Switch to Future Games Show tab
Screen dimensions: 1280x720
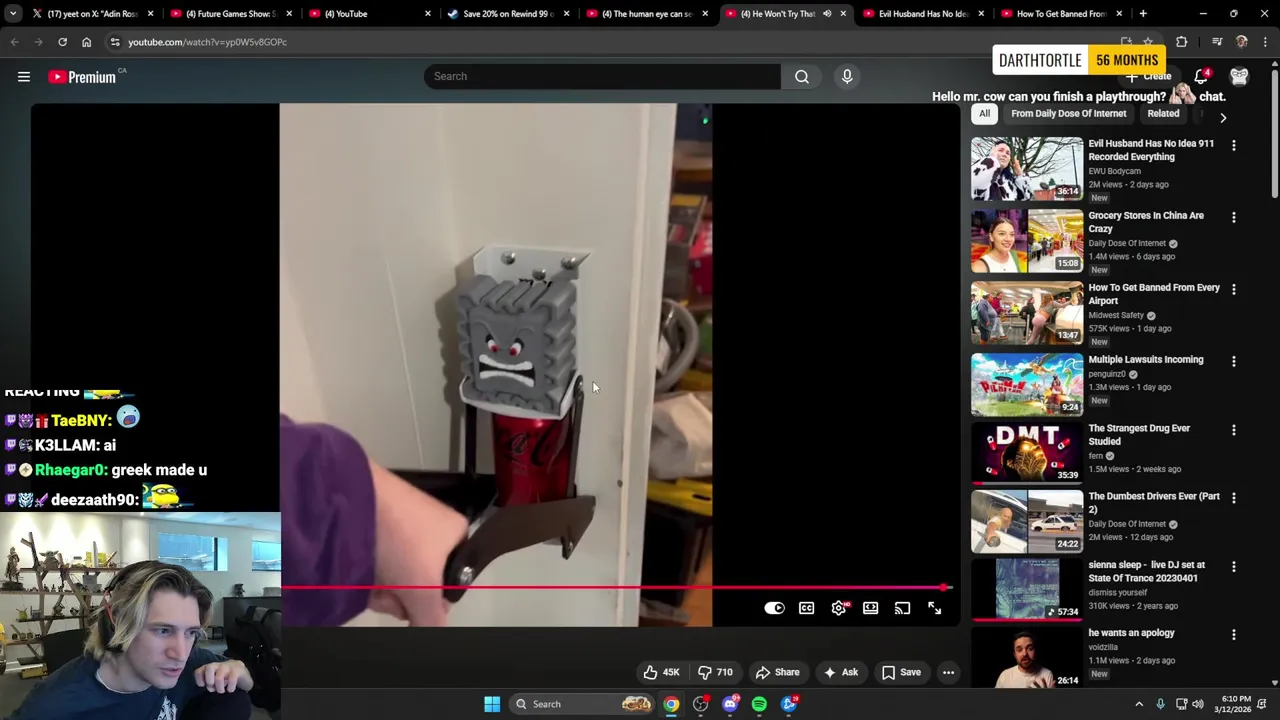[230, 14]
